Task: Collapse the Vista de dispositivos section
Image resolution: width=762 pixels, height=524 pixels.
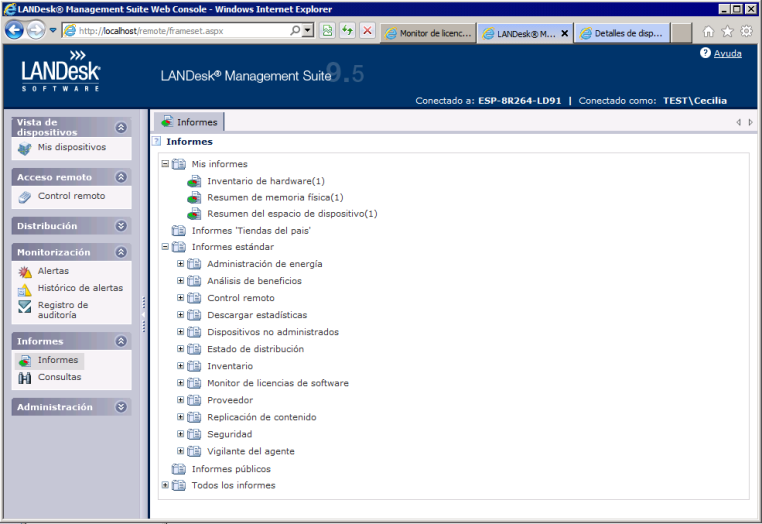Action: point(121,127)
